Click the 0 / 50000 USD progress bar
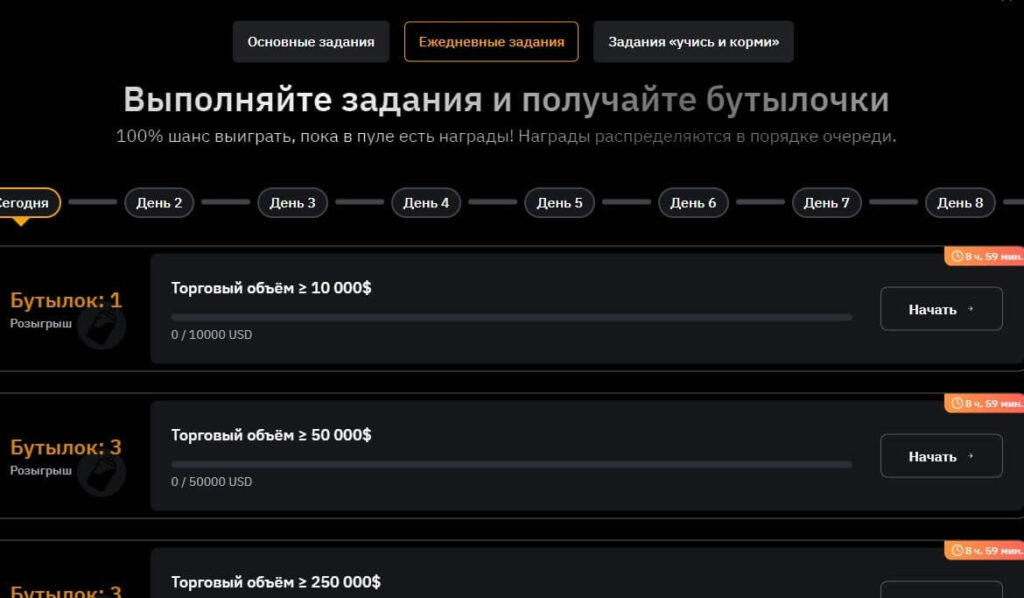The image size is (1024, 598). pos(511,464)
